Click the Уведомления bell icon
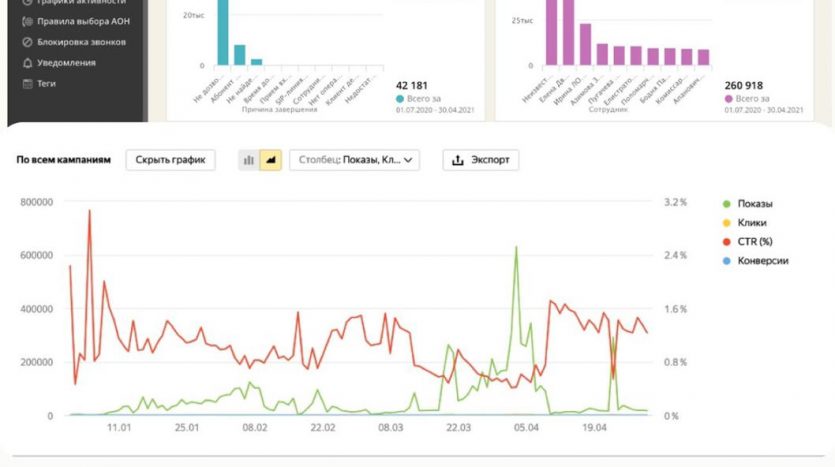The width and height of the screenshot is (835, 467). 26,62
